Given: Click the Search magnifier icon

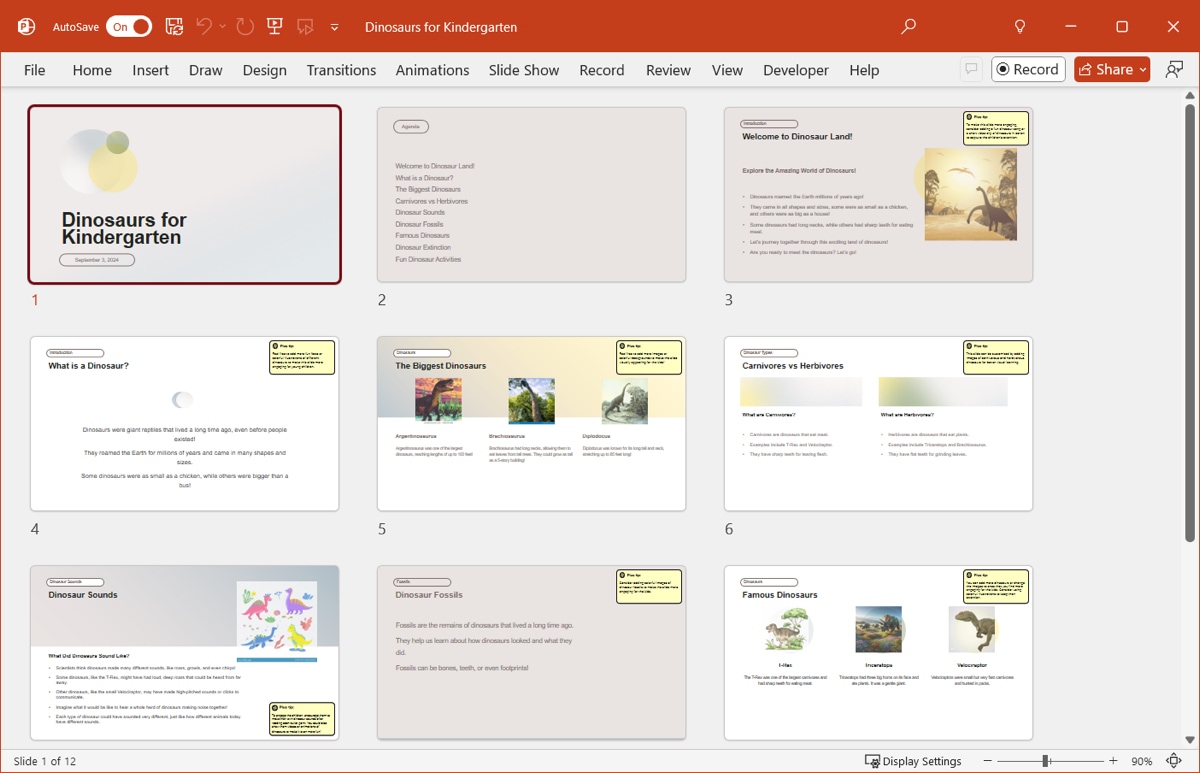Looking at the screenshot, I should tap(908, 27).
